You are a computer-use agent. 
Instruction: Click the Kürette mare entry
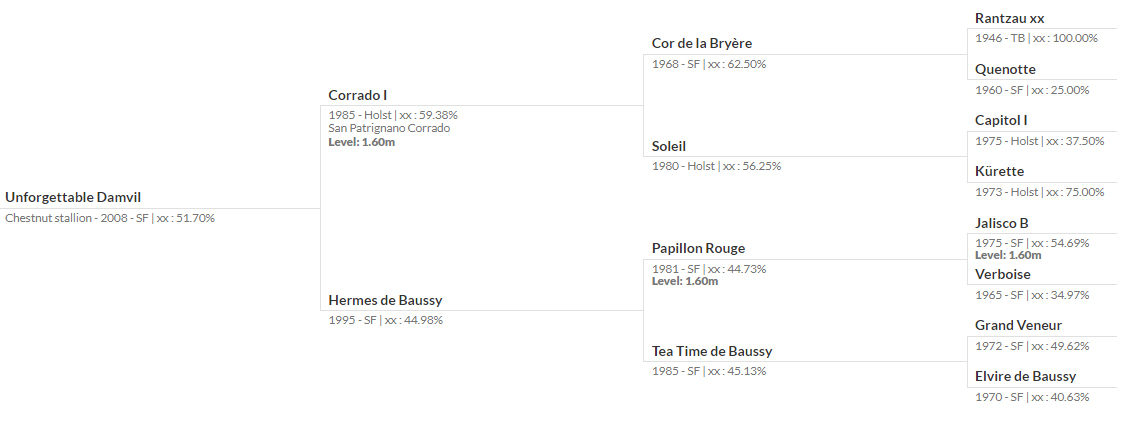pos(1000,171)
